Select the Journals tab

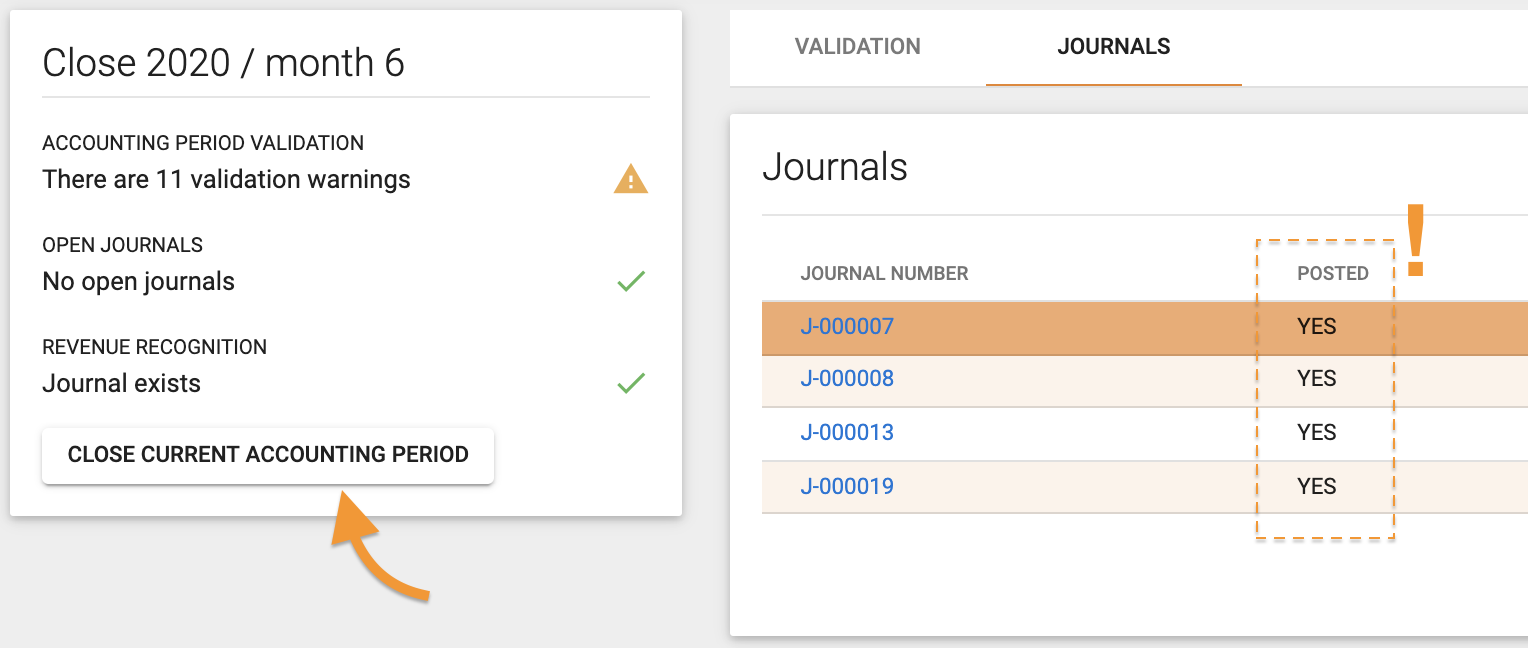[x=1114, y=47]
